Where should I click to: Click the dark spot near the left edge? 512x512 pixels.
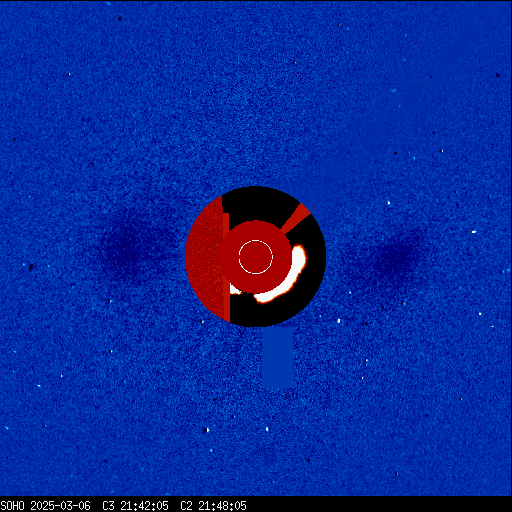(x=31, y=267)
